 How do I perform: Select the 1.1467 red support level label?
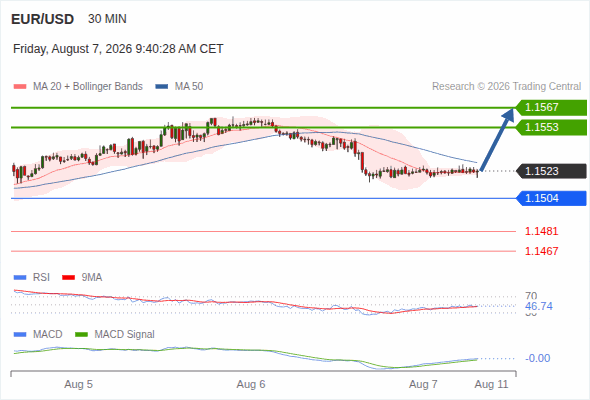pyautogui.click(x=541, y=251)
